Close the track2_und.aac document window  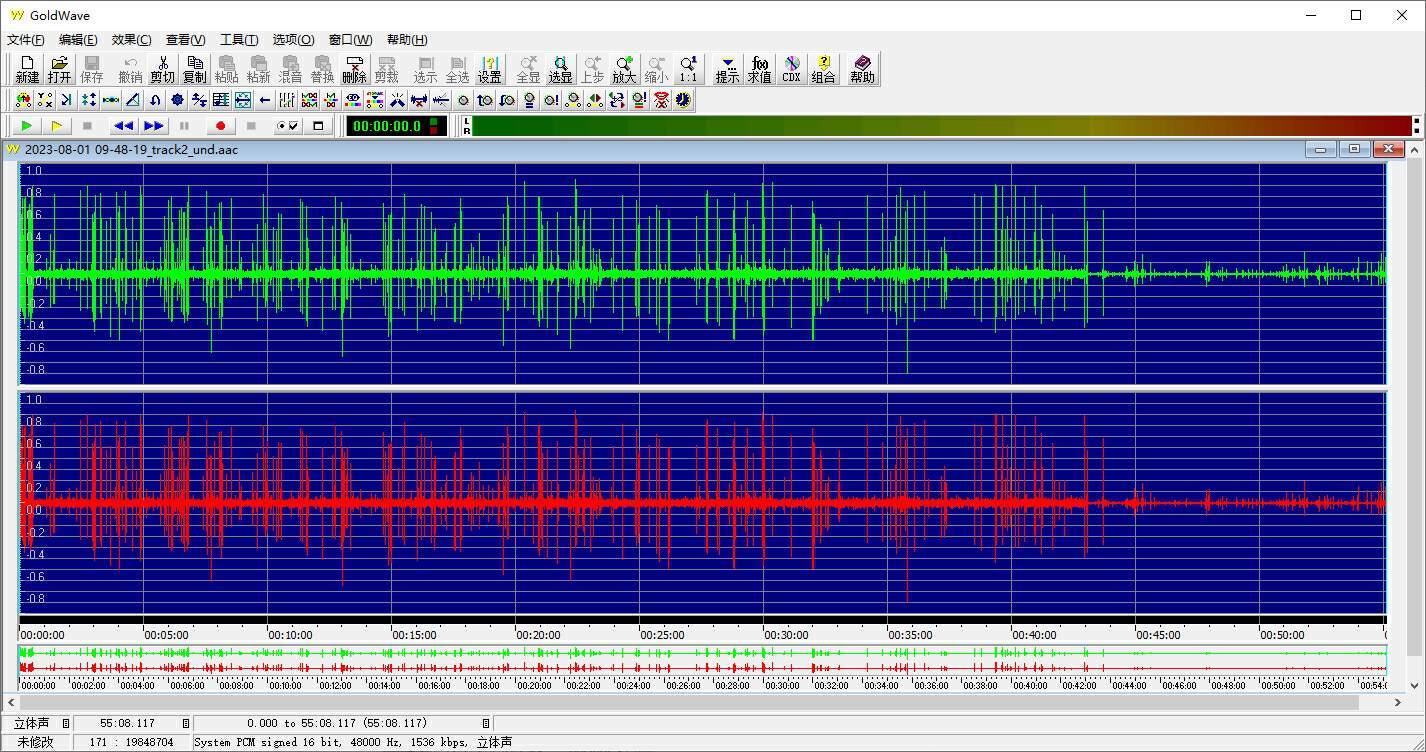pos(1388,149)
